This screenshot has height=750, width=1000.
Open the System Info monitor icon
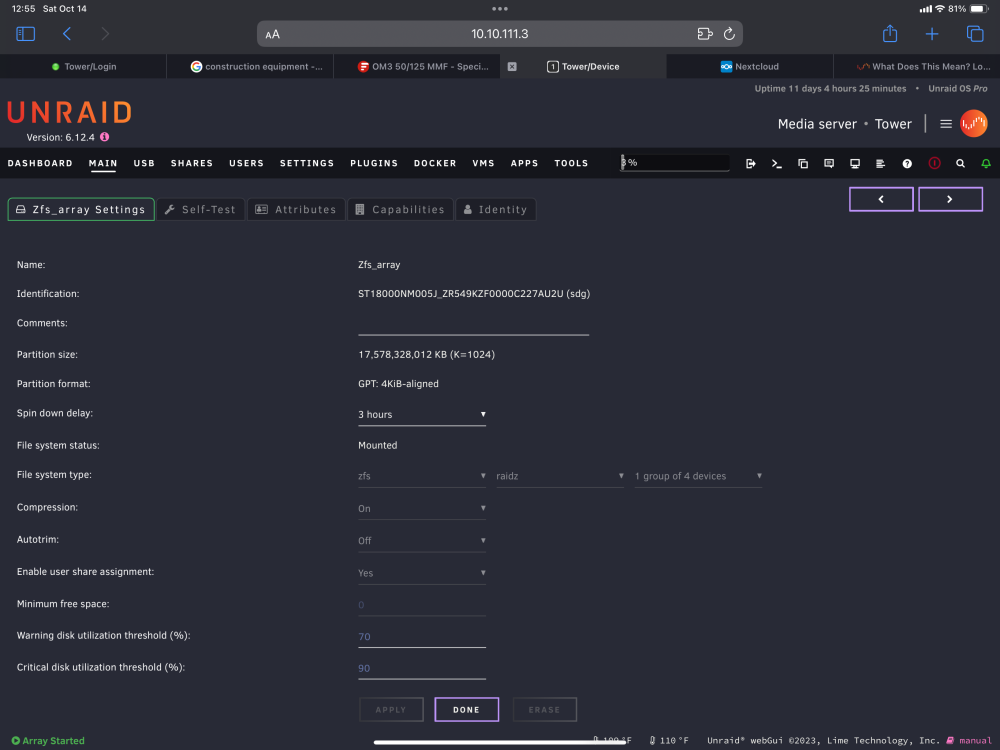coord(855,164)
